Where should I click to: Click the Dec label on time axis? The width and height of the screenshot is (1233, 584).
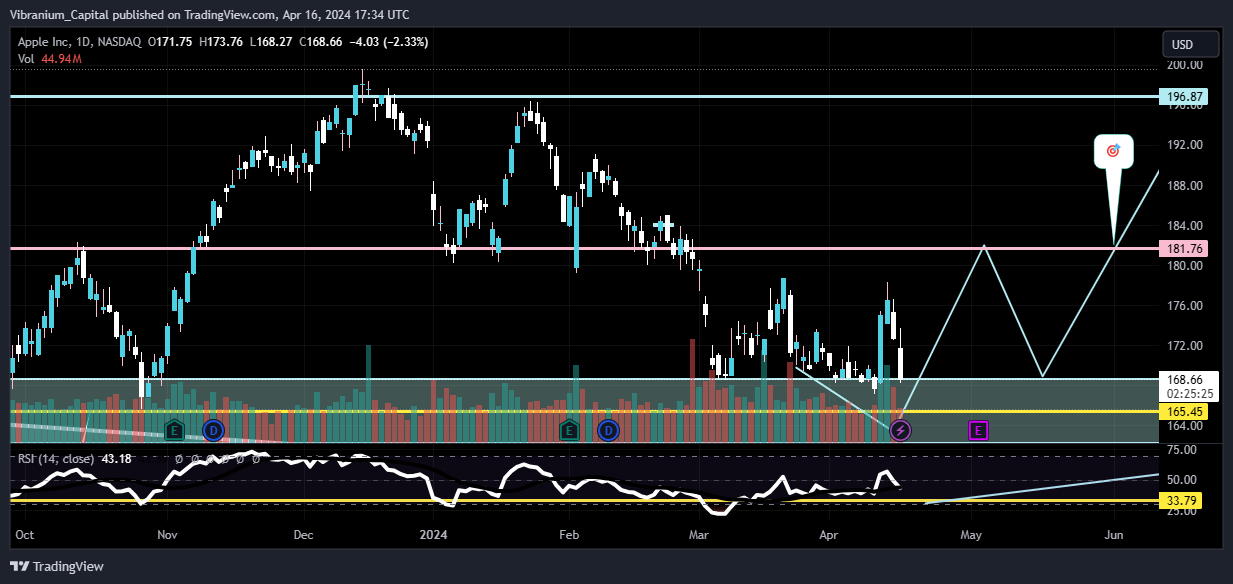coord(304,536)
